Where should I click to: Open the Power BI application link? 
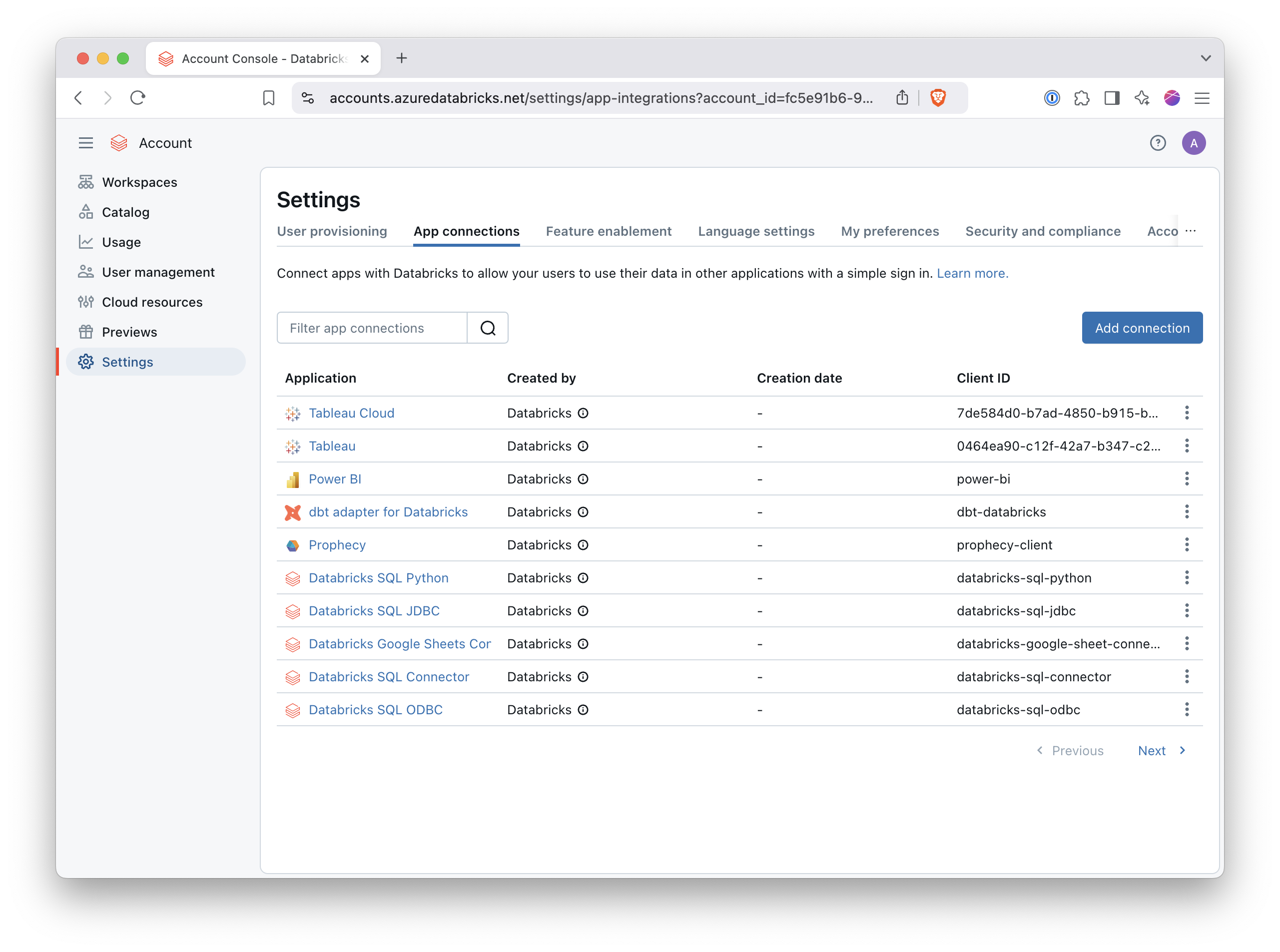[335, 479]
